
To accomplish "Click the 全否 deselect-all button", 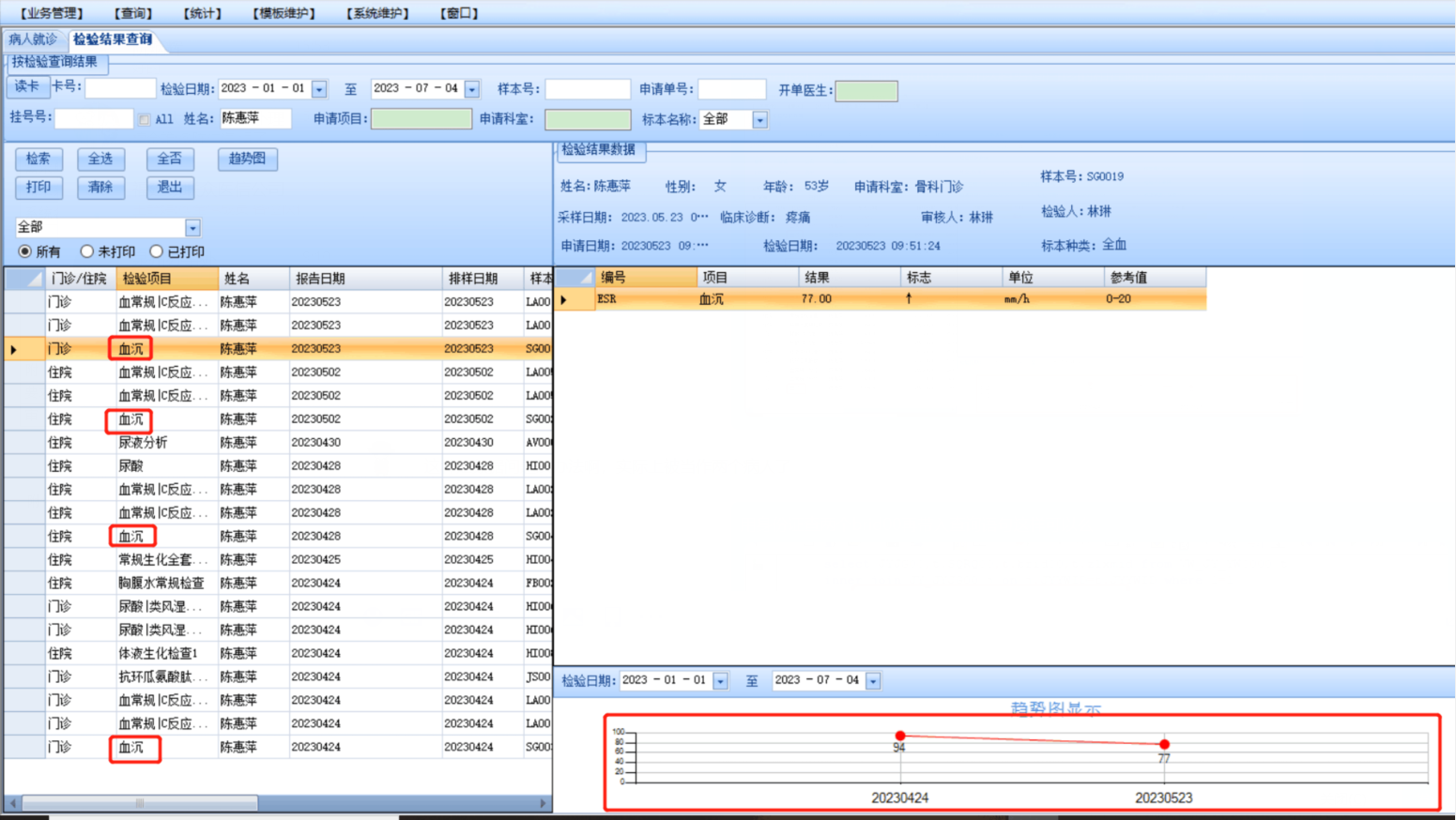I will pos(170,159).
